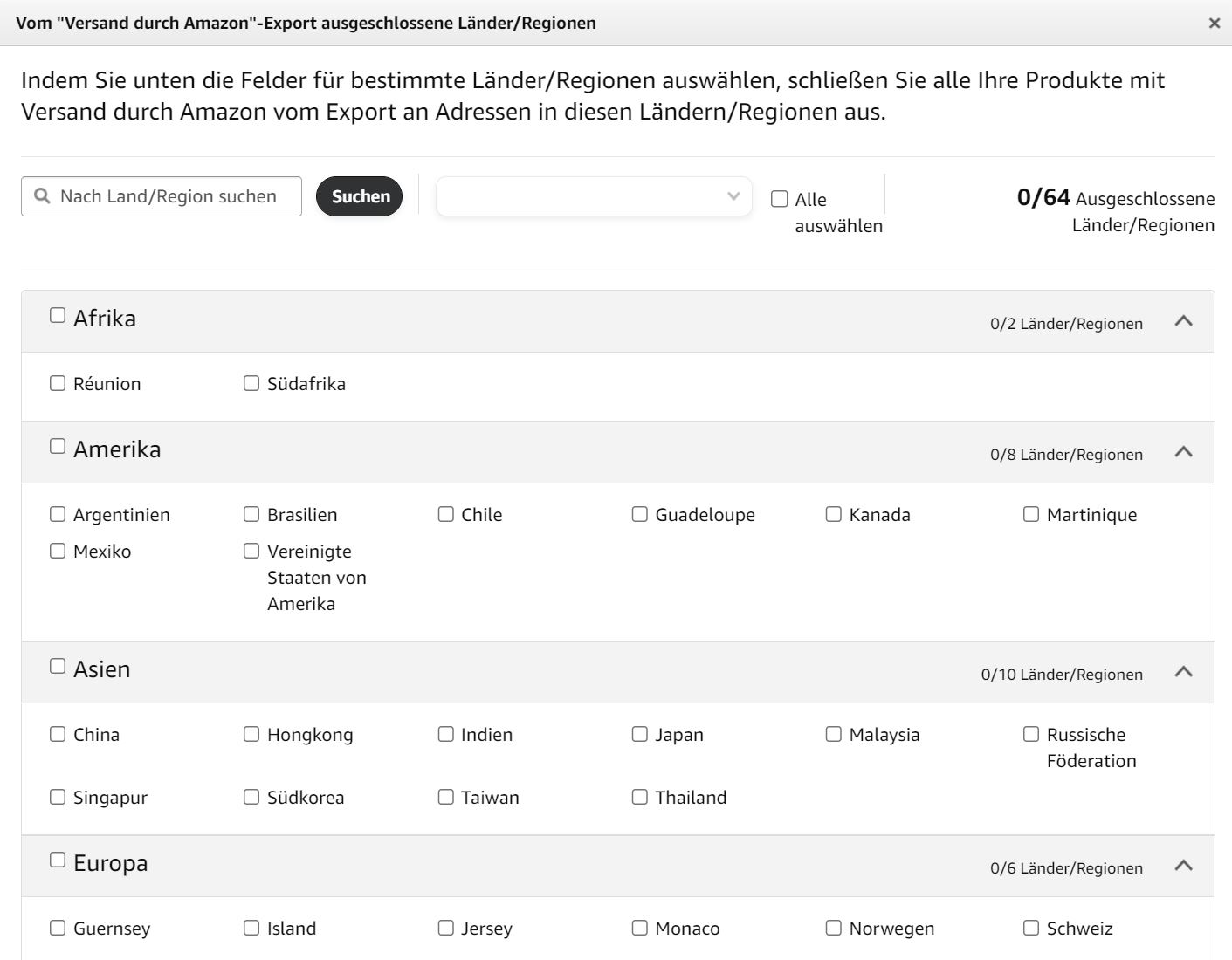Screen dimensions: 1232x960
Task: Exclude Vereinigte Staaten von Amerika
Action: (x=251, y=551)
